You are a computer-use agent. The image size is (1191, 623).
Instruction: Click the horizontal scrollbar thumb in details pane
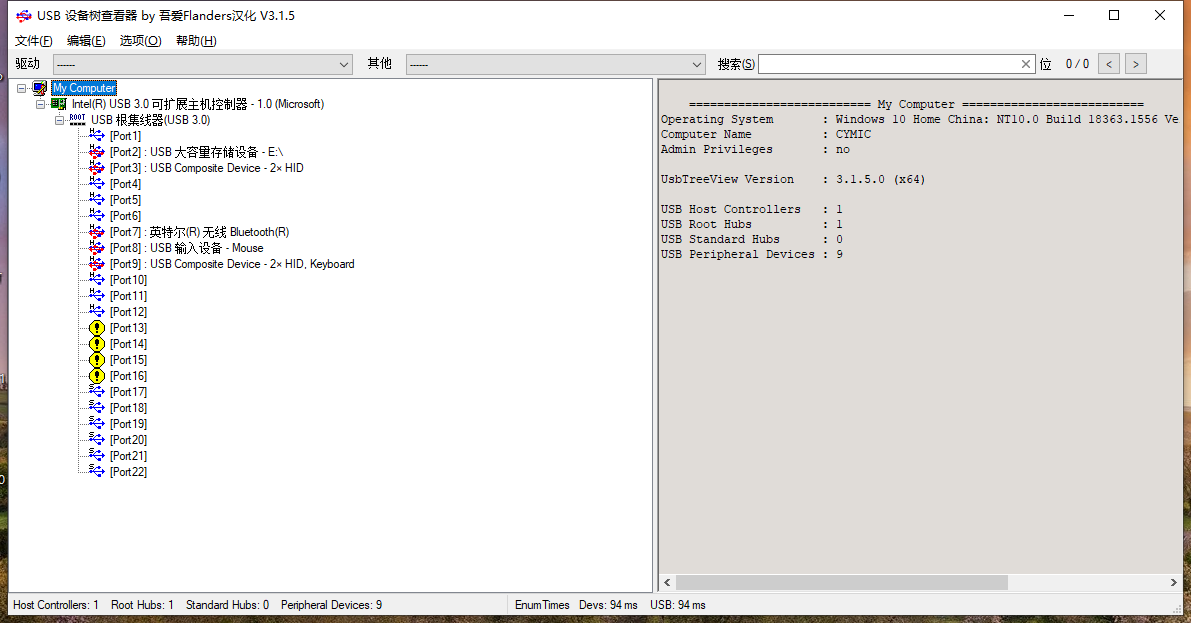click(842, 583)
